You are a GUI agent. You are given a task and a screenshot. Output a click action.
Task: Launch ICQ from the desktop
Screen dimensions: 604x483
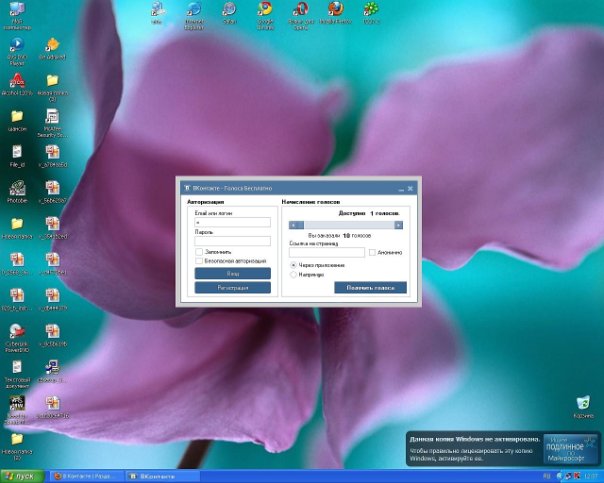point(372,10)
